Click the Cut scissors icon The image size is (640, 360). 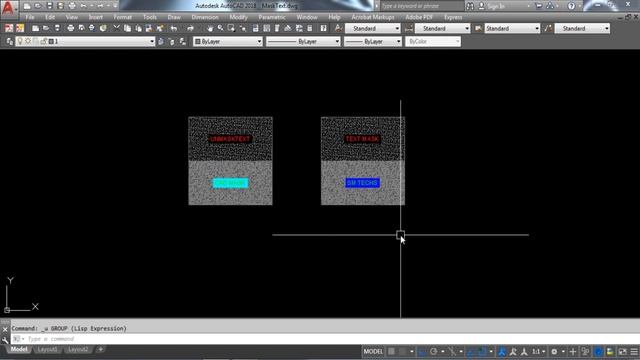(116, 28)
